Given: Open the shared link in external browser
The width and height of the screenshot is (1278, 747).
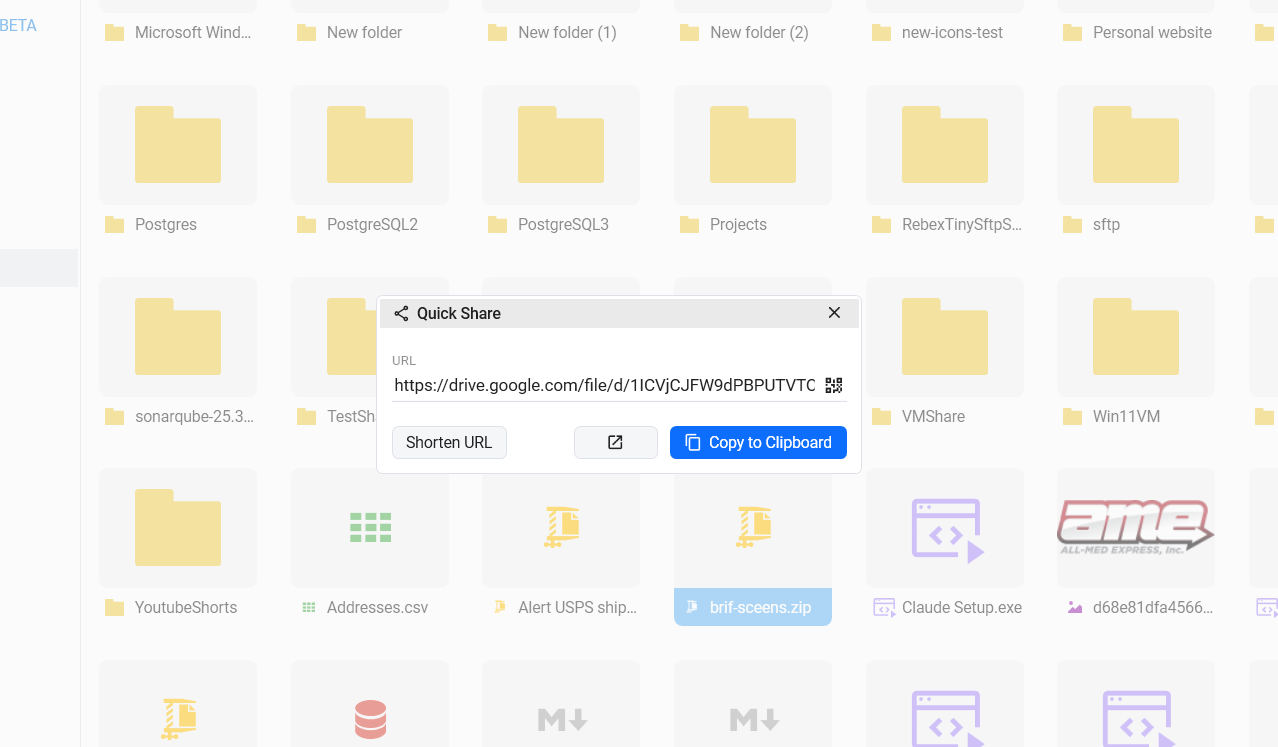Looking at the screenshot, I should pyautogui.click(x=615, y=442).
